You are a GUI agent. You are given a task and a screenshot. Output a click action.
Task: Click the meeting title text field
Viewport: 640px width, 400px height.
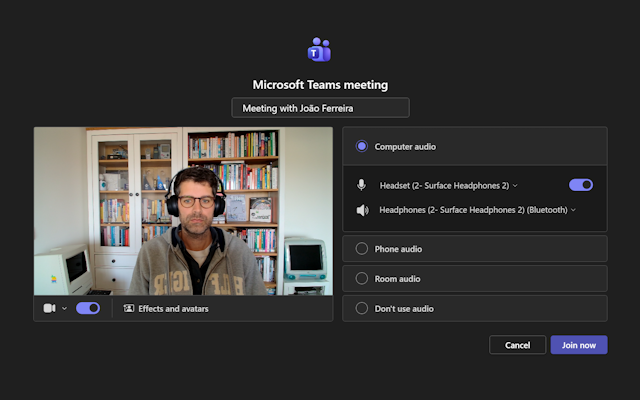point(320,108)
